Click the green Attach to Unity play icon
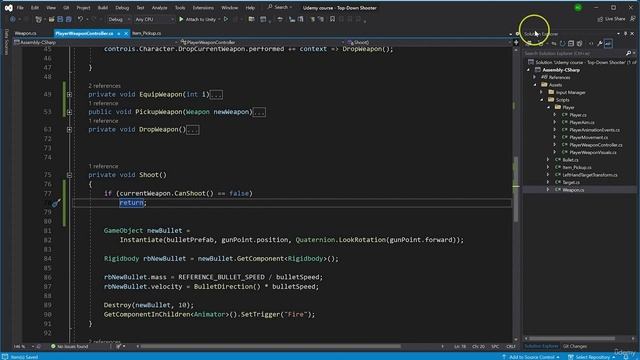Screen dimensions: 640x360 181,19
